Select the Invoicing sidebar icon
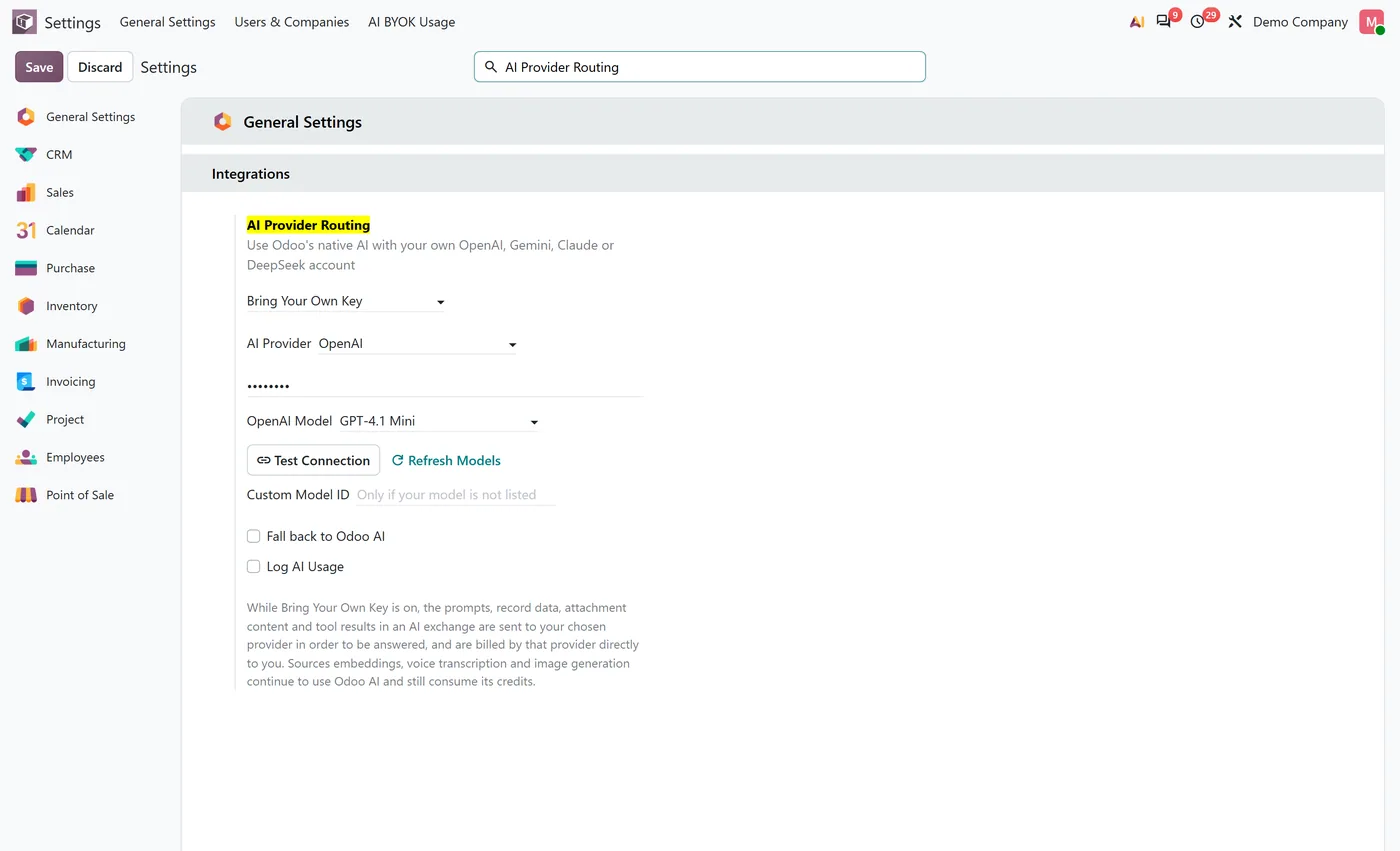The image size is (1400, 851). [x=26, y=382]
